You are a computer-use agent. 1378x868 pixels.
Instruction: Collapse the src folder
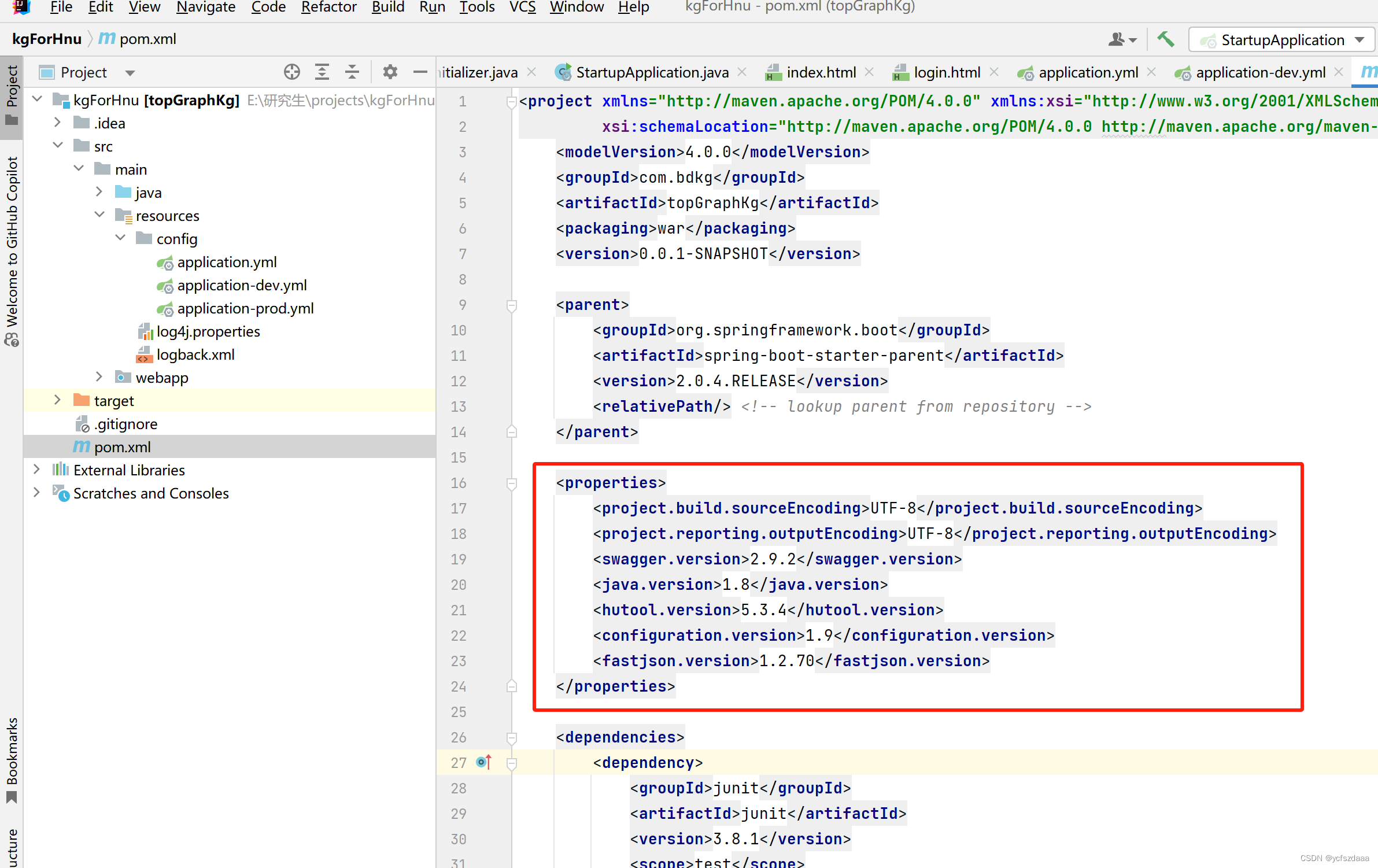57,146
